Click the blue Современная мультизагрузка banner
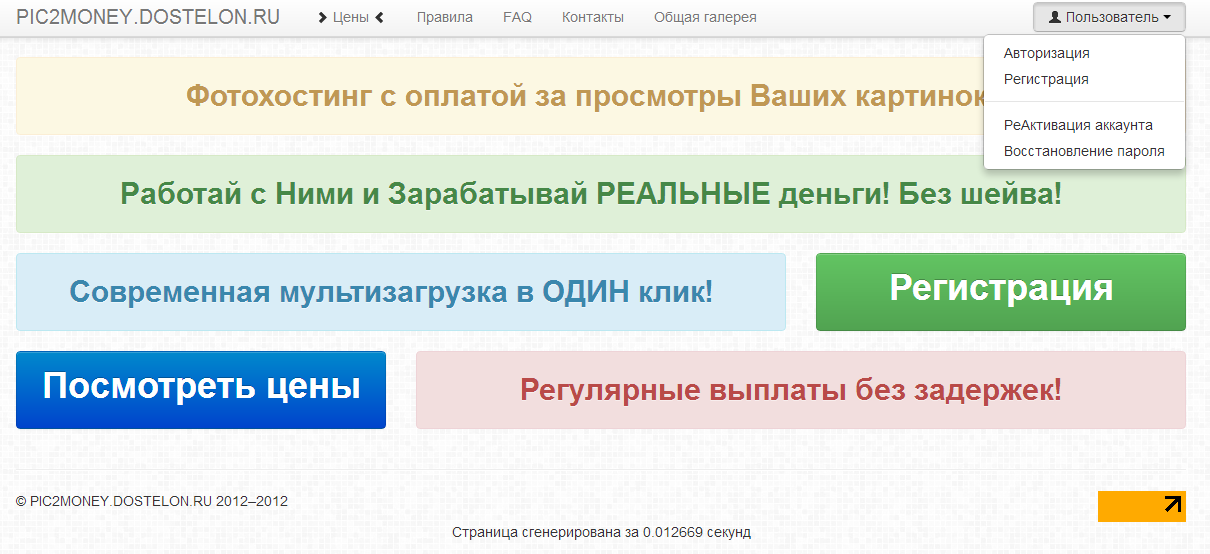This screenshot has height=554, width=1210. (400, 292)
